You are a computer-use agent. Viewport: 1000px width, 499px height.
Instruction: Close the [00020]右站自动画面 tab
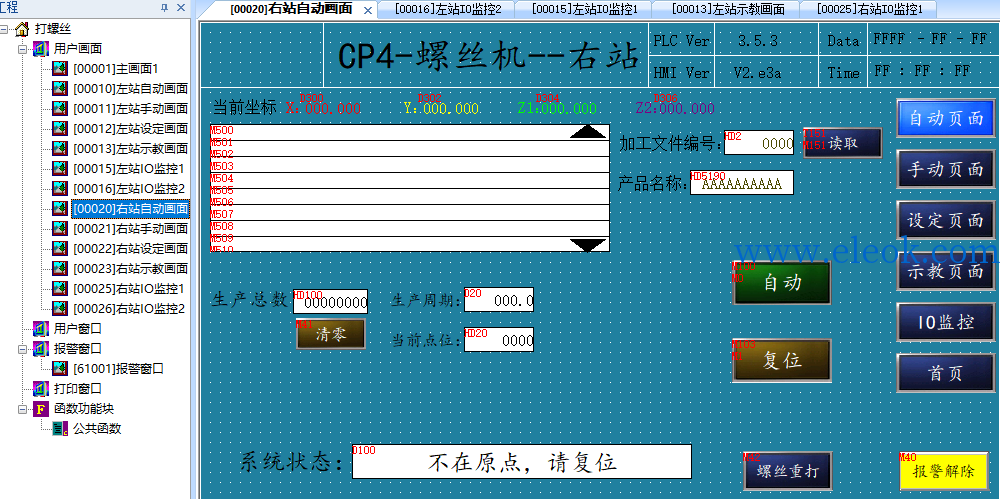[x=368, y=10]
